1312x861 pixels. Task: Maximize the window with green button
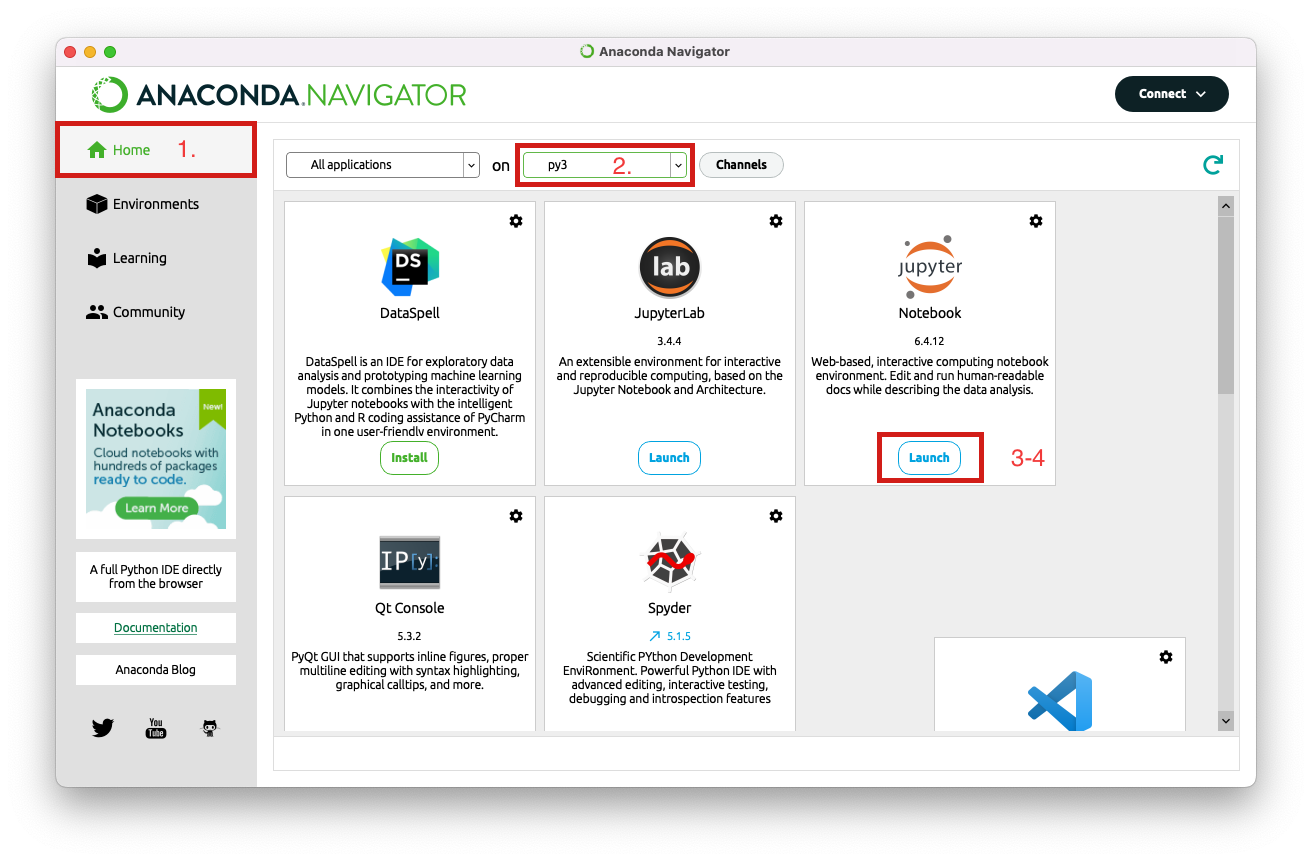coord(110,51)
